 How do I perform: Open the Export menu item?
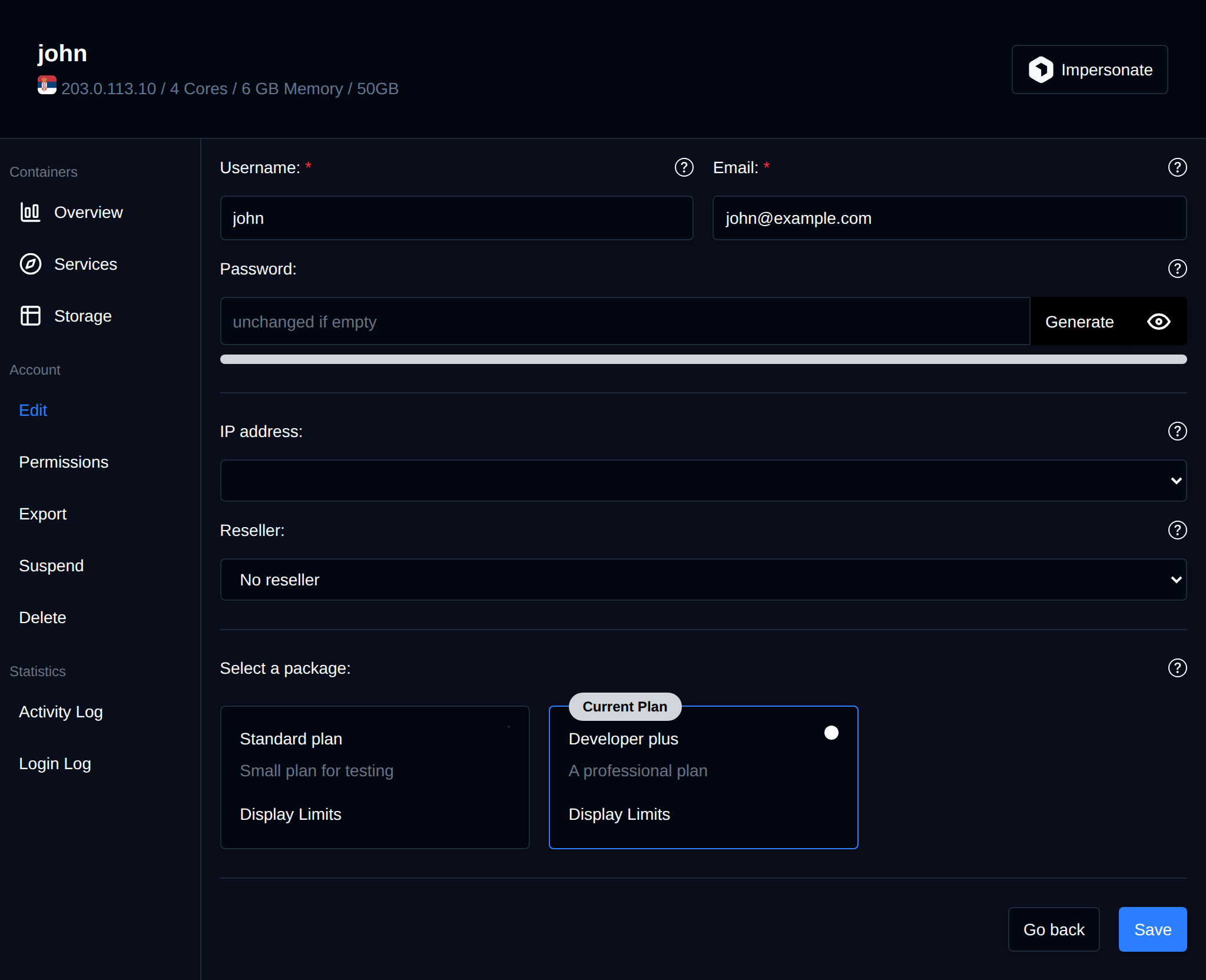click(x=42, y=514)
